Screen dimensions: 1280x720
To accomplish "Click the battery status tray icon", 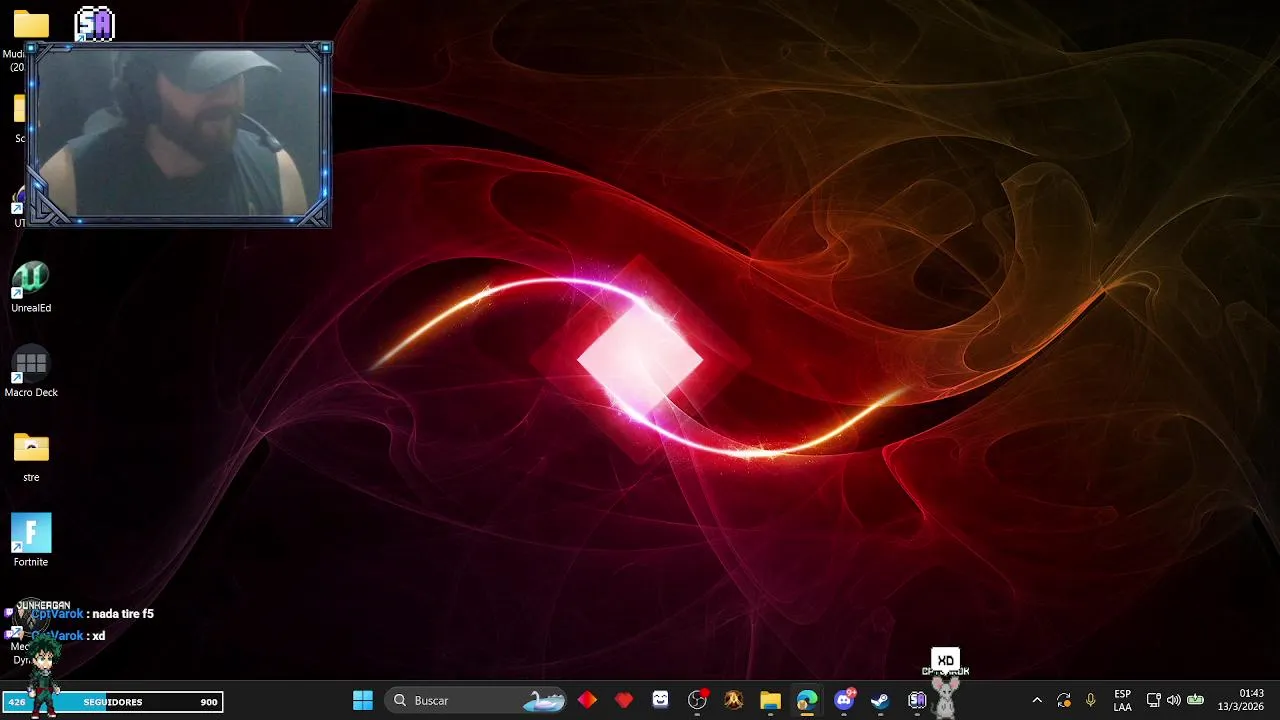I will (1195, 700).
